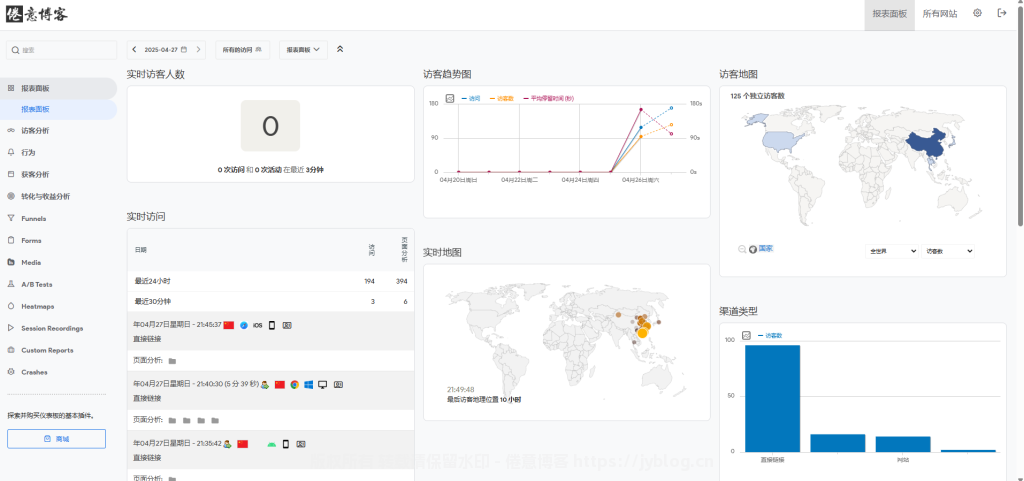1024x481 pixels.
Task: Click the 国家 link under visitor map
Action: click(x=765, y=249)
